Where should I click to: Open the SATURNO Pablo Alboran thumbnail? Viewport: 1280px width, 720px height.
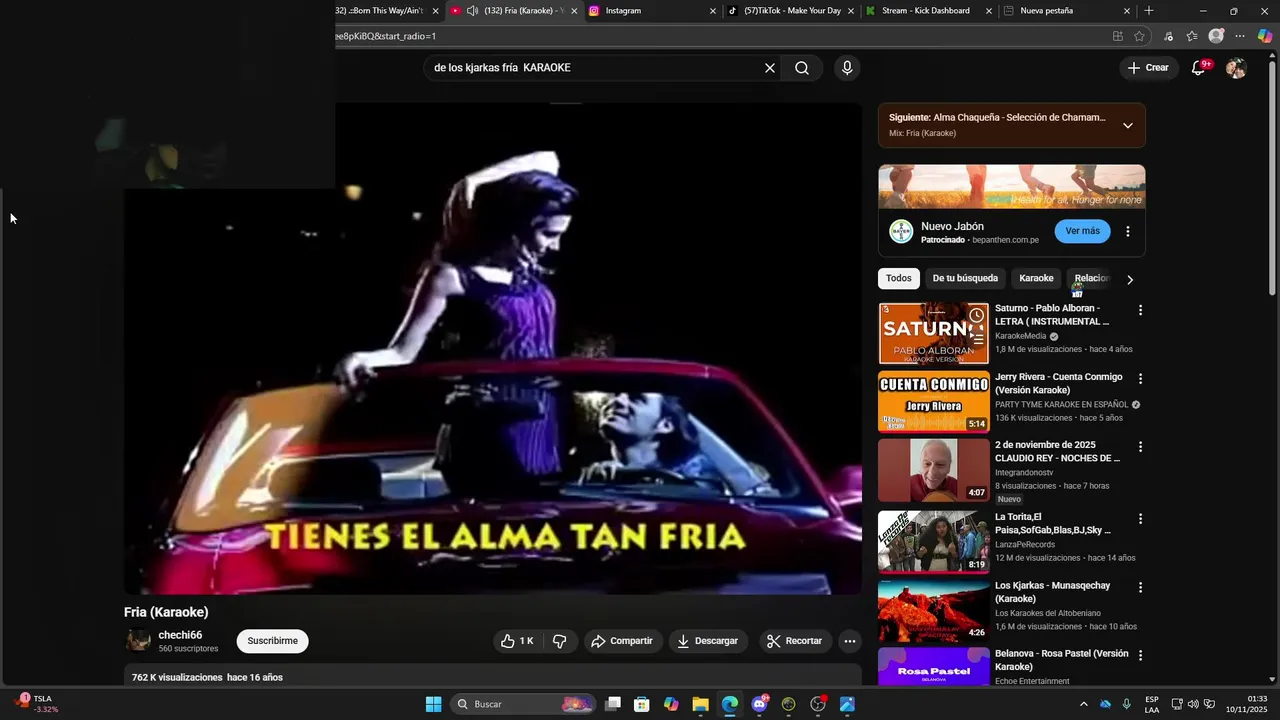(933, 333)
